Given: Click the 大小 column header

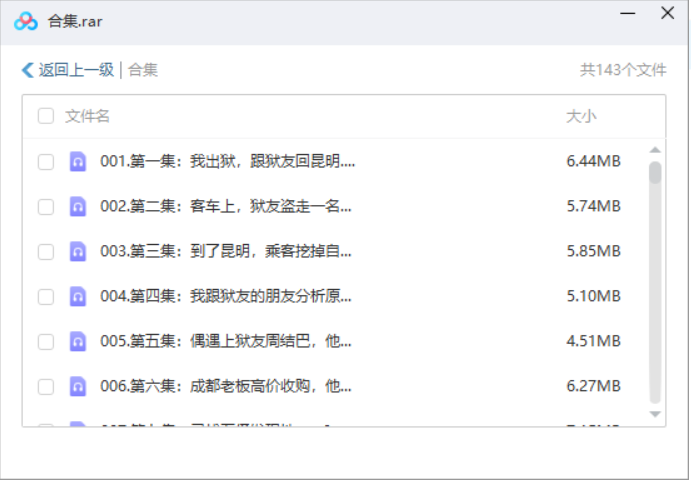Looking at the screenshot, I should (x=581, y=116).
